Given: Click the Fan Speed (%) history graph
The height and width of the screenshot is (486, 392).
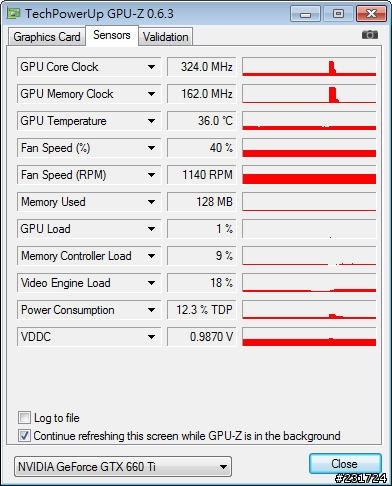Looking at the screenshot, I should click(309, 148).
